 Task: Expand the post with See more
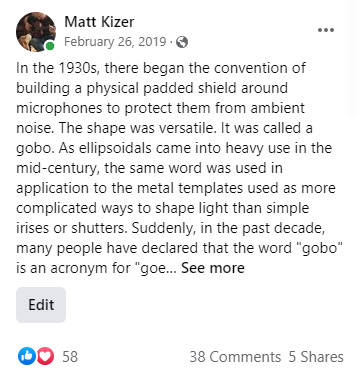click(213, 268)
